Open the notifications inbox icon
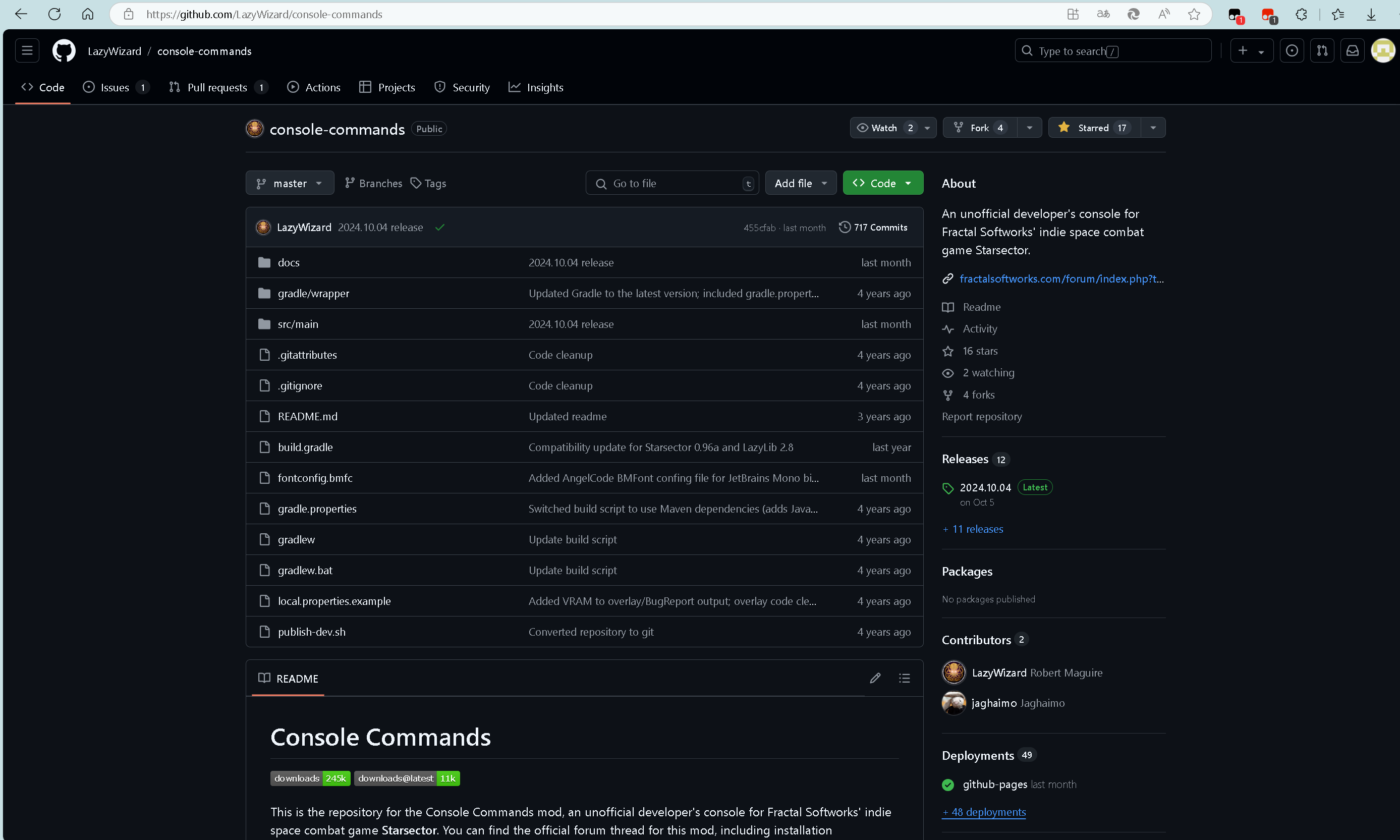1400x840 pixels. pyautogui.click(x=1352, y=51)
